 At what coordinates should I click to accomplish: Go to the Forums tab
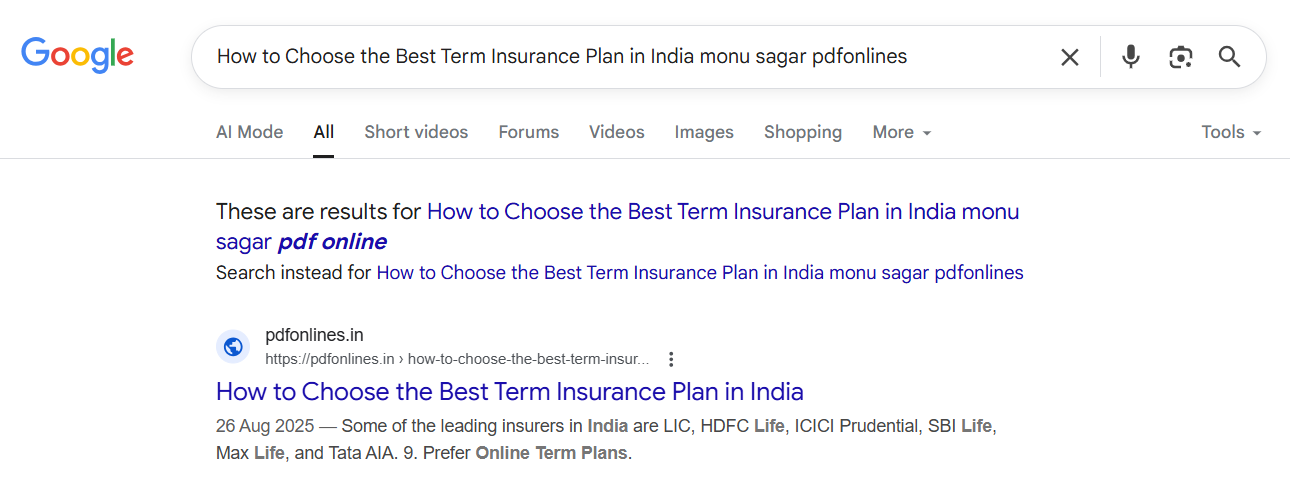click(x=528, y=132)
